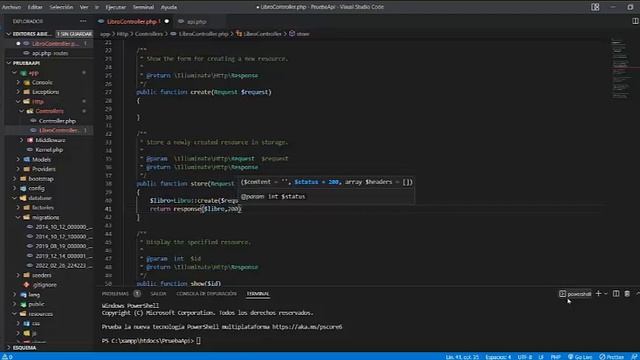The width and height of the screenshot is (640, 360).
Task: Click Prettier status bar item
Action: [x=611, y=357]
